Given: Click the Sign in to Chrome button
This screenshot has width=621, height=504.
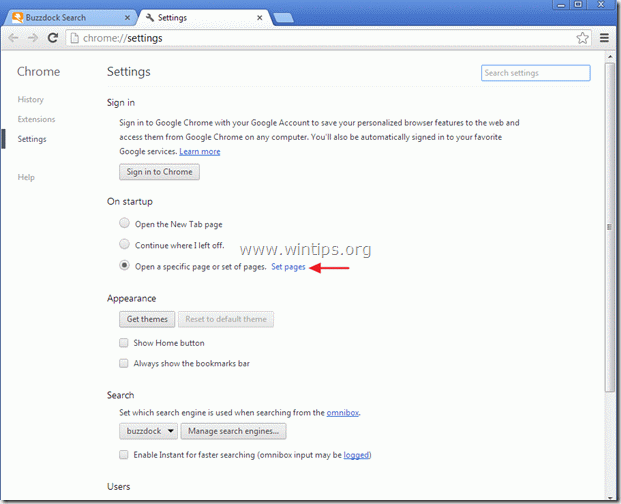Looking at the screenshot, I should pos(159,172).
